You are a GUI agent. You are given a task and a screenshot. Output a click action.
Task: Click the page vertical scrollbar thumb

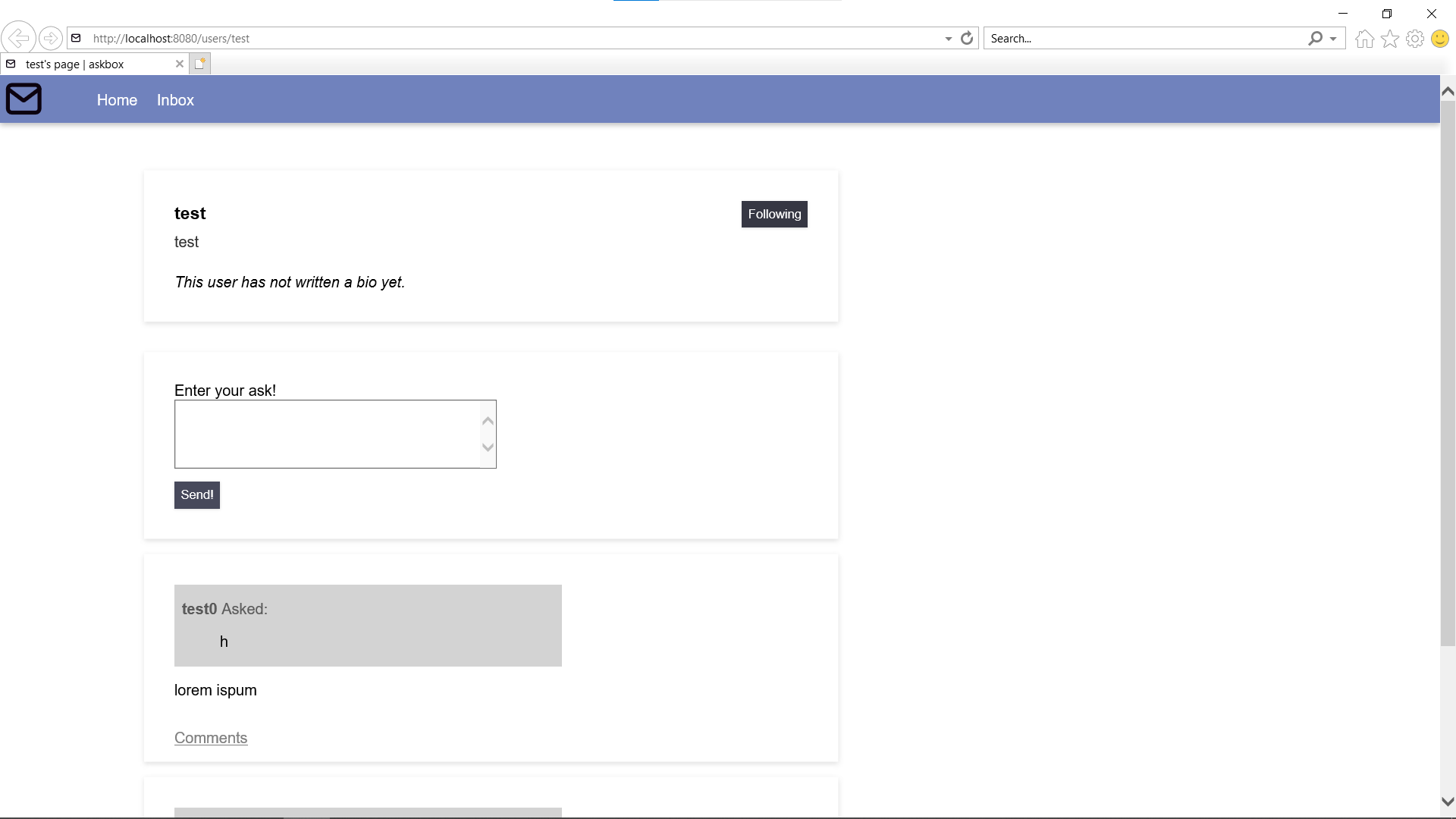click(x=1447, y=372)
